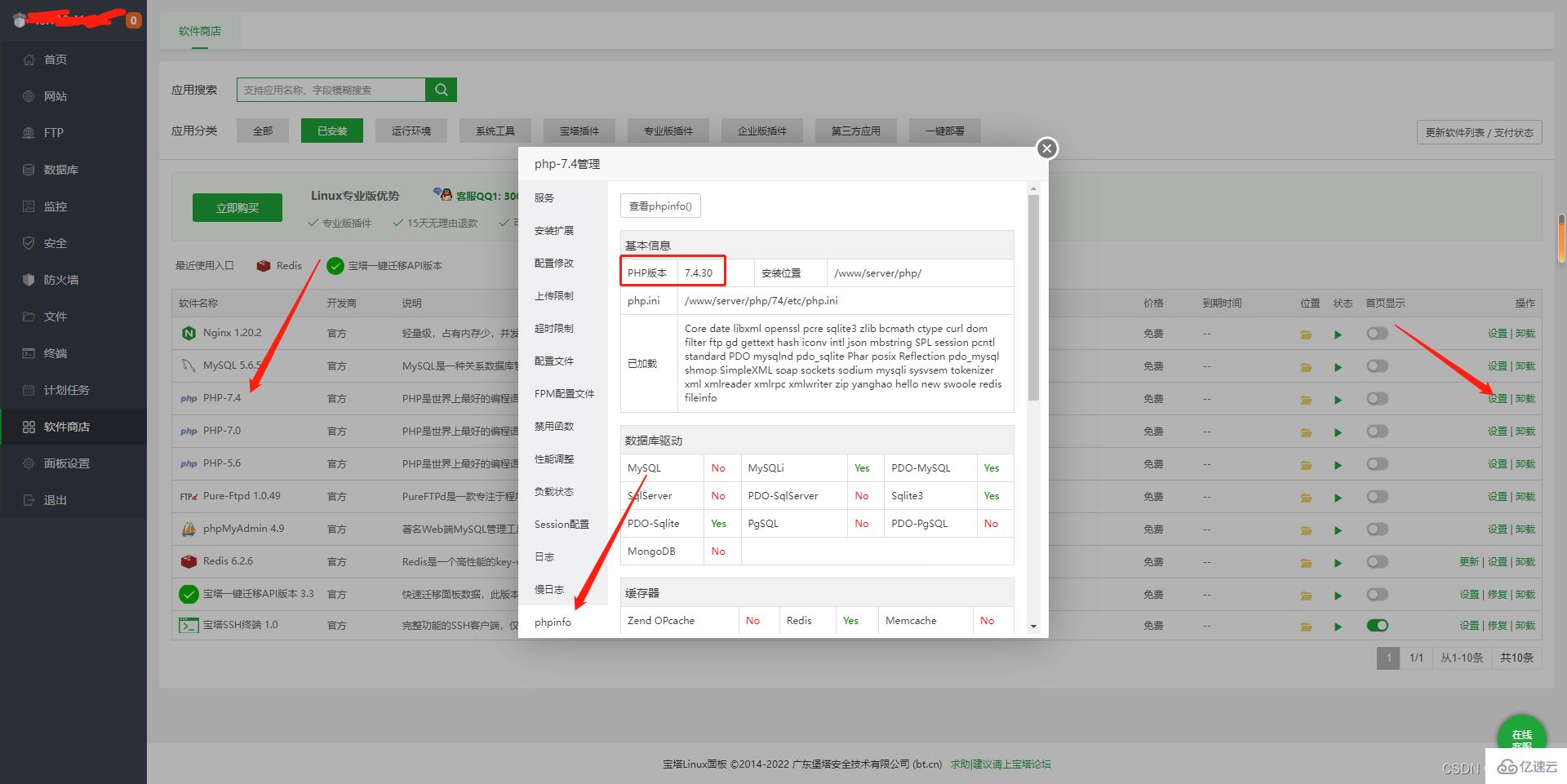Click 更新软件列表 / 支付状态 button
This screenshot has width=1567, height=784.
1479,132
